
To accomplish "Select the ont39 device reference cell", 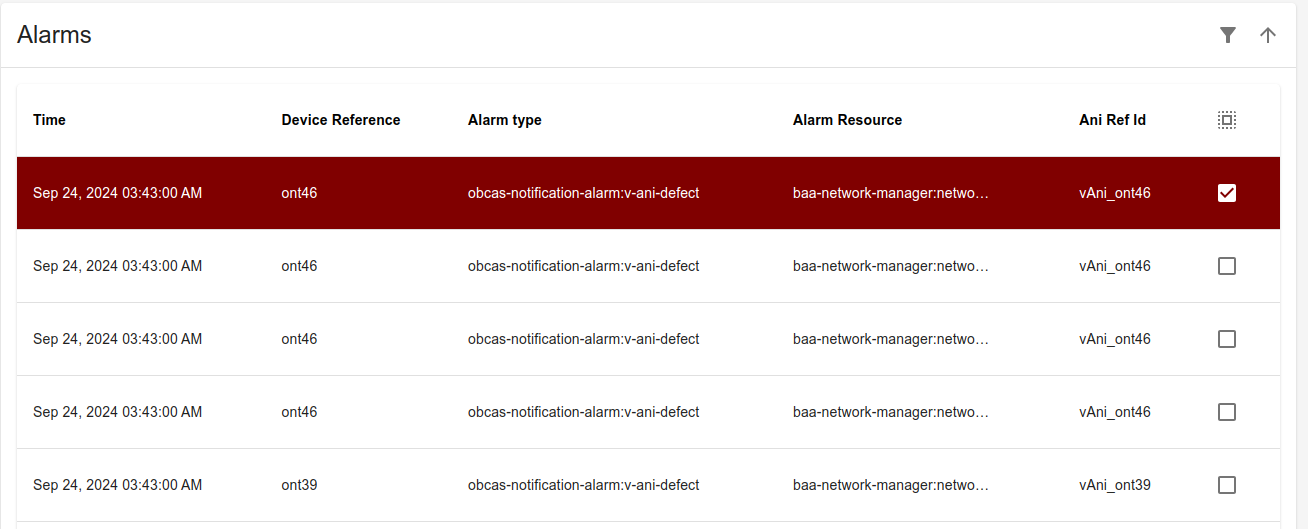I will (300, 485).
